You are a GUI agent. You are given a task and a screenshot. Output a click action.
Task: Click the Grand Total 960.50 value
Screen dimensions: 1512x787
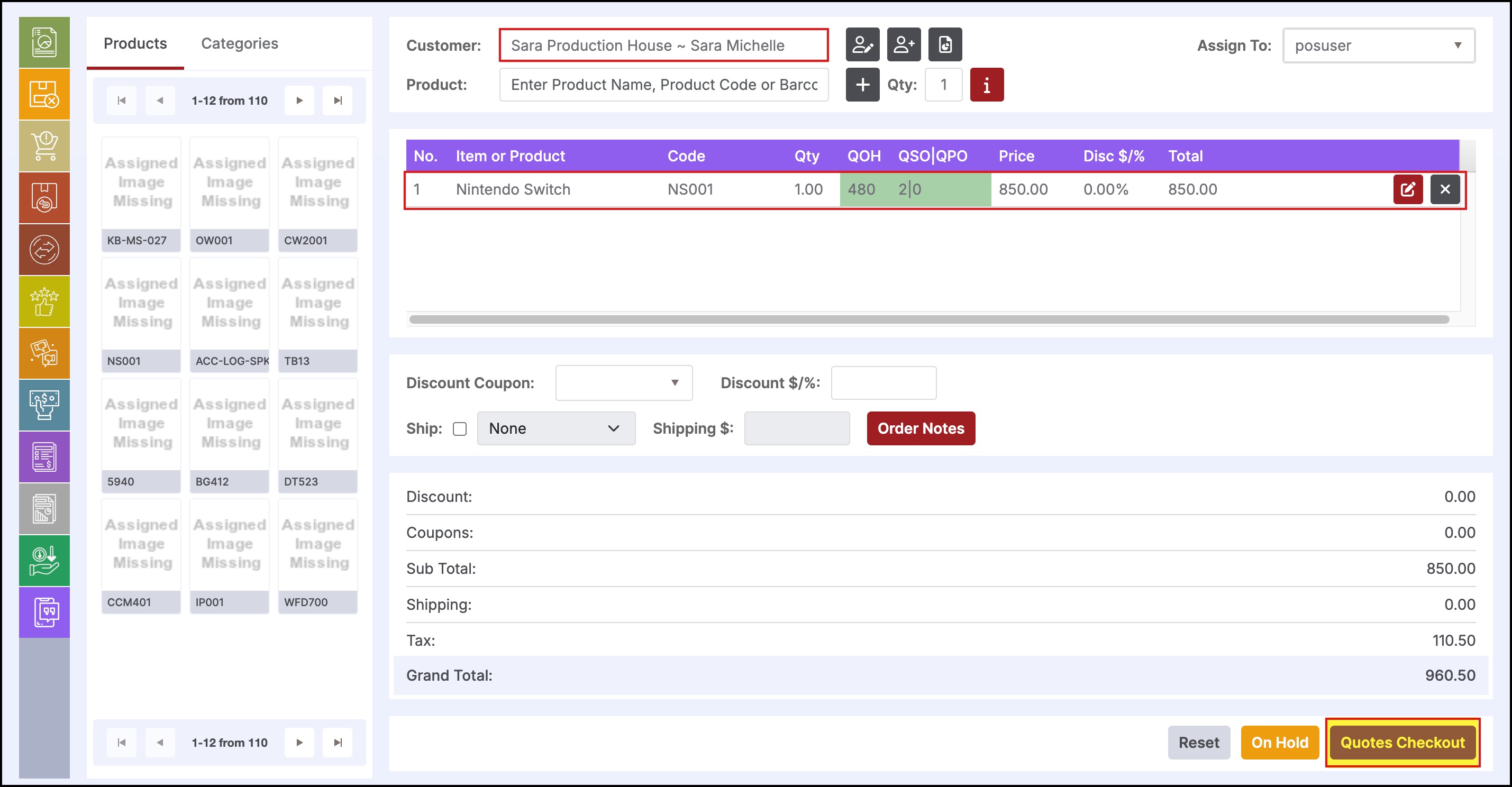pyautogui.click(x=1450, y=675)
